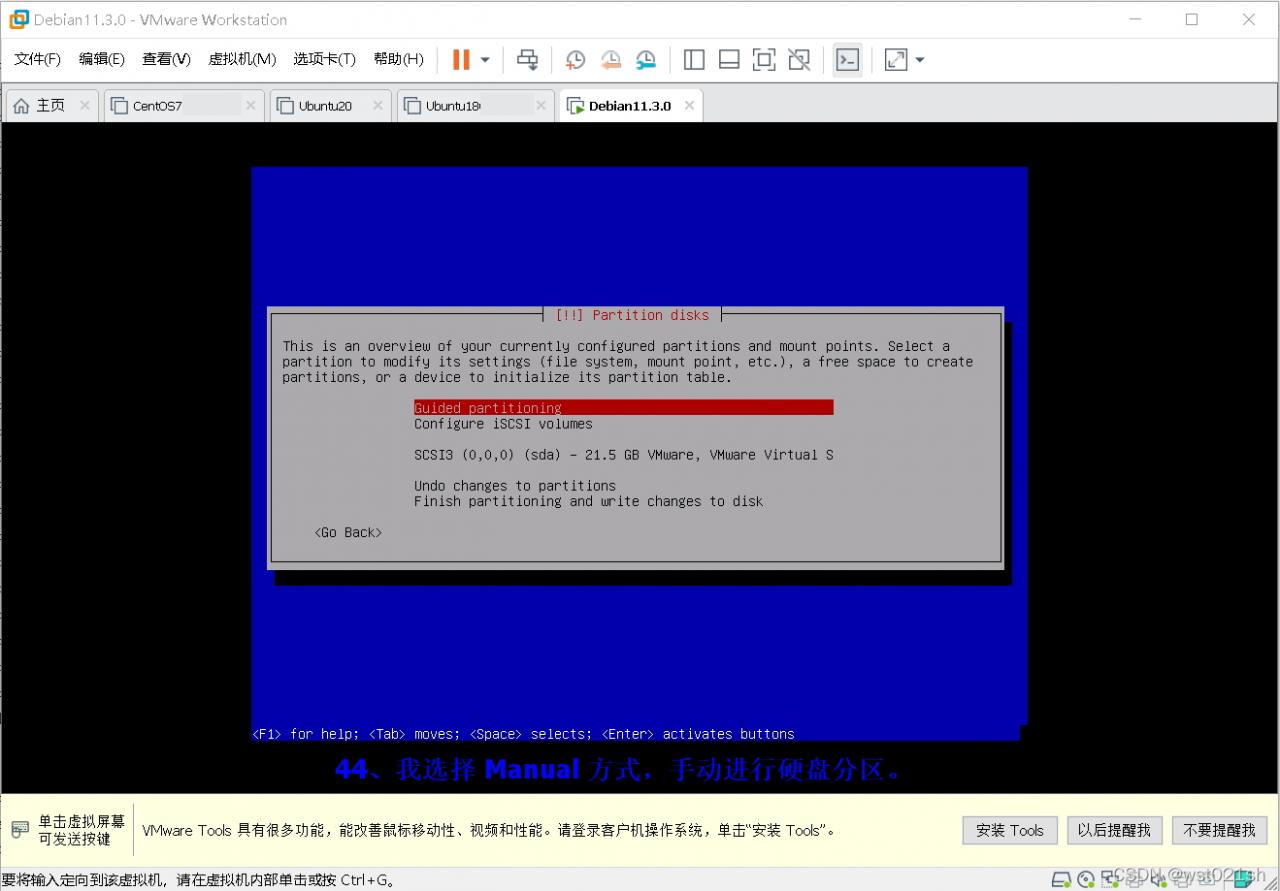Revert the virtual machine to previous snapshot

click(x=611, y=60)
